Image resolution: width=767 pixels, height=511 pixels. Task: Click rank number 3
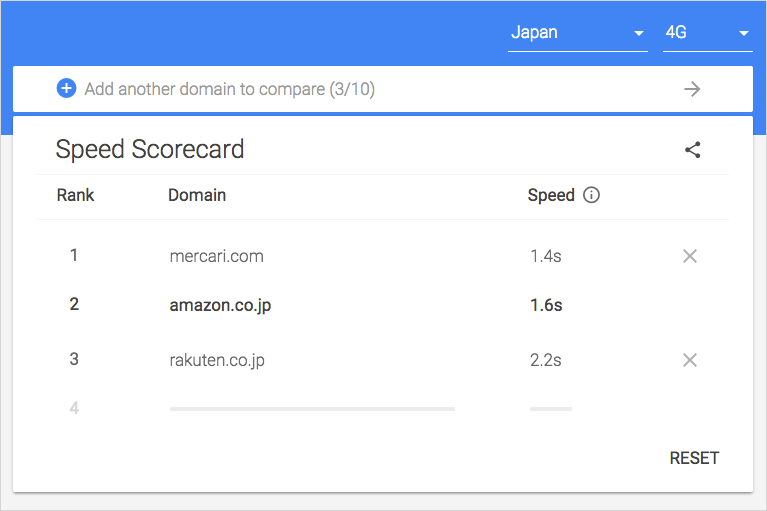pos(74,359)
